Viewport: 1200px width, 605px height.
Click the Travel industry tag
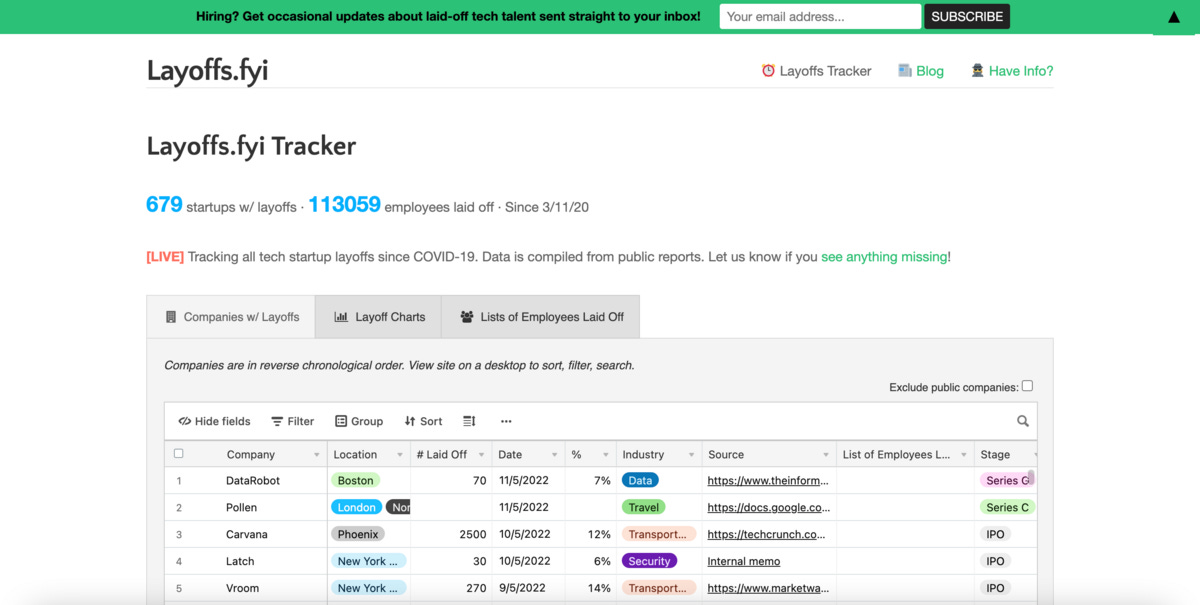(643, 507)
